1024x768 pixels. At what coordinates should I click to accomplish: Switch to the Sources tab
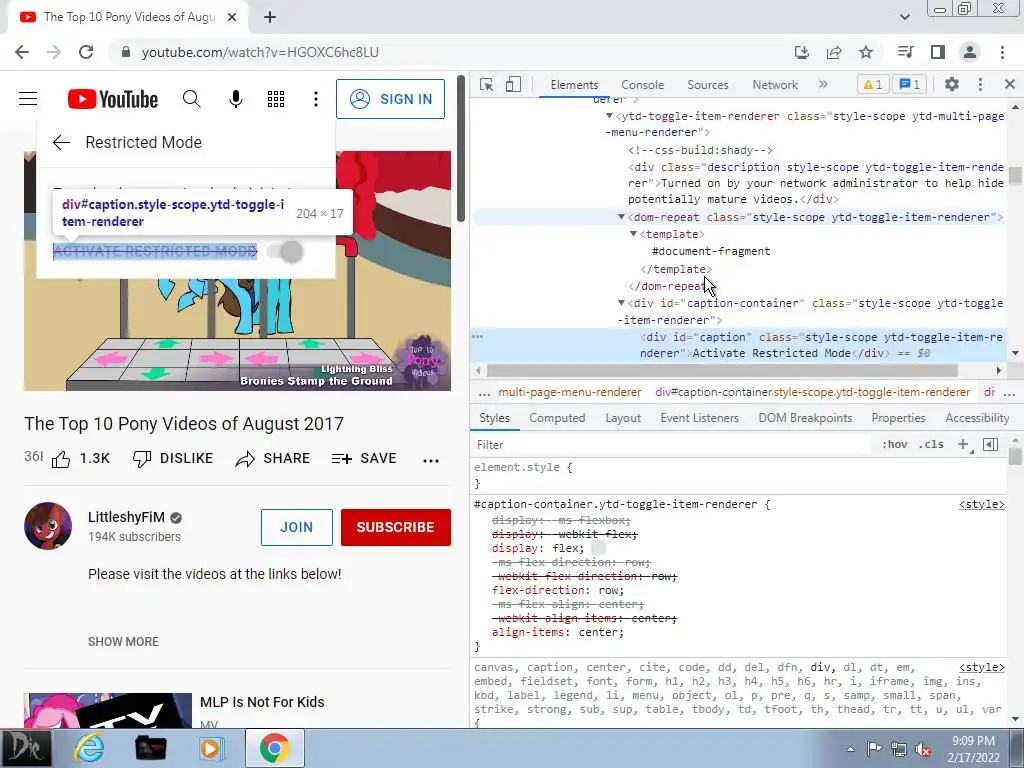(707, 85)
